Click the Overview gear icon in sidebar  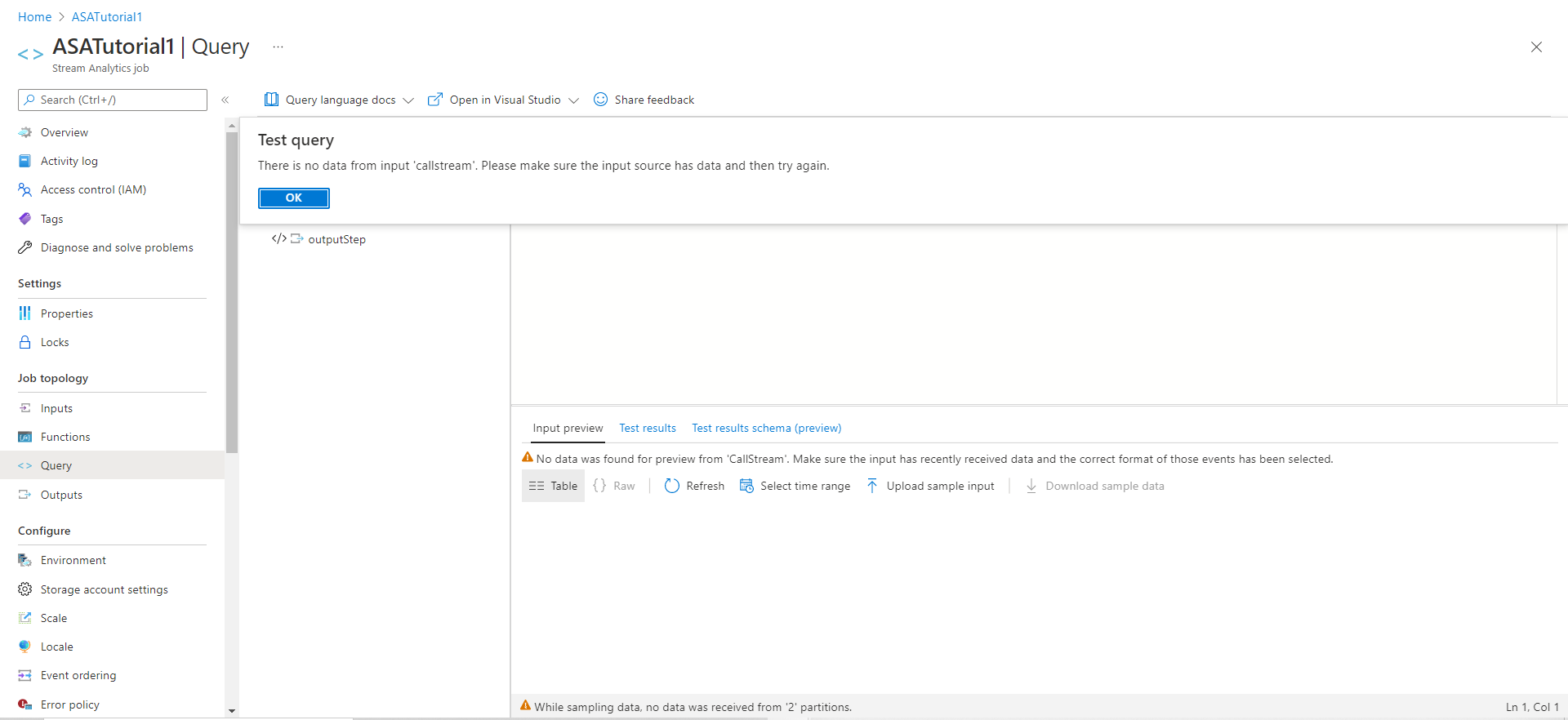25,132
